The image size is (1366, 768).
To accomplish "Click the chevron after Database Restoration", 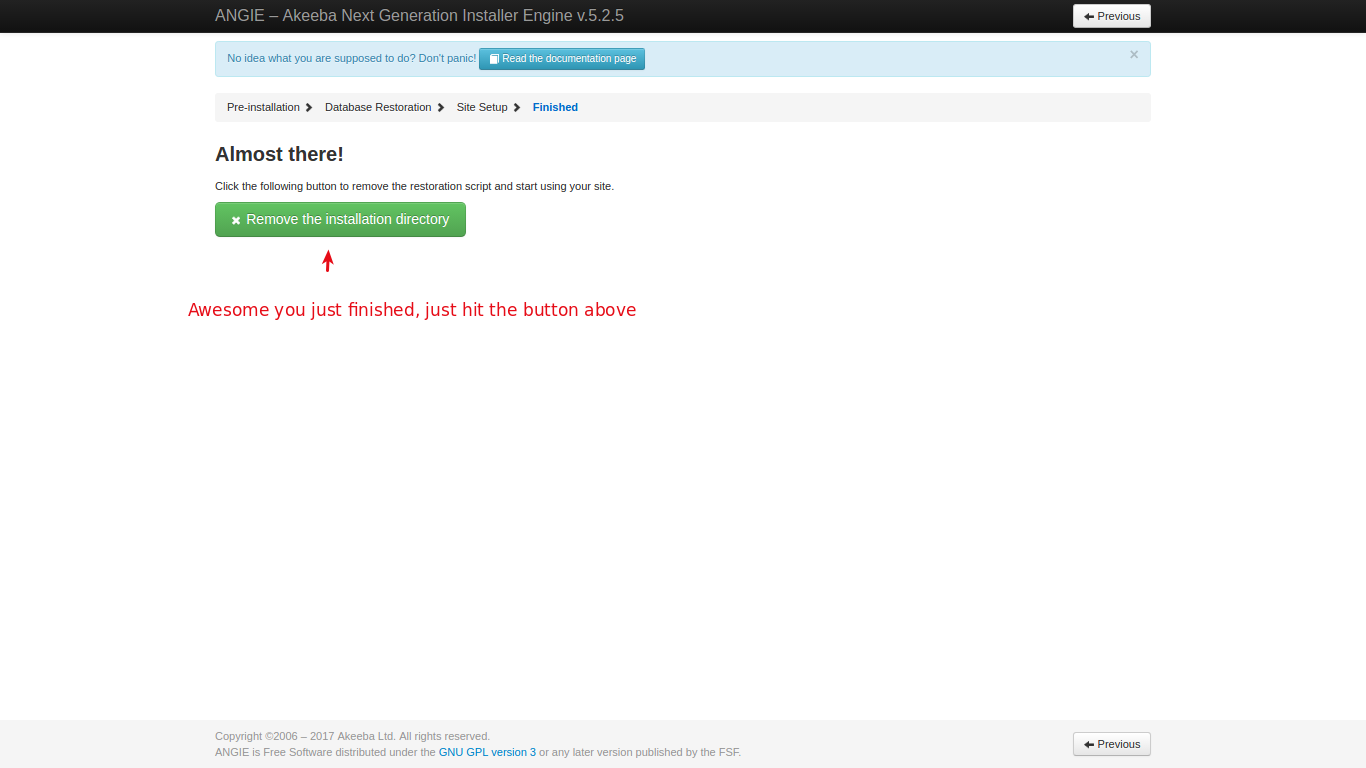I will click(x=441, y=107).
